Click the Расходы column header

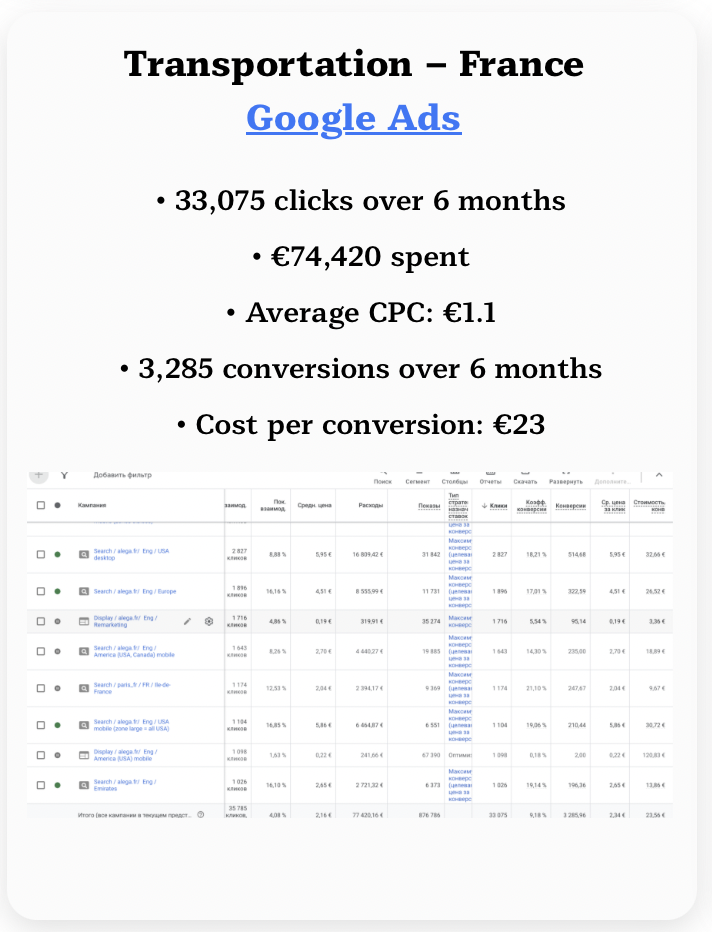point(371,505)
